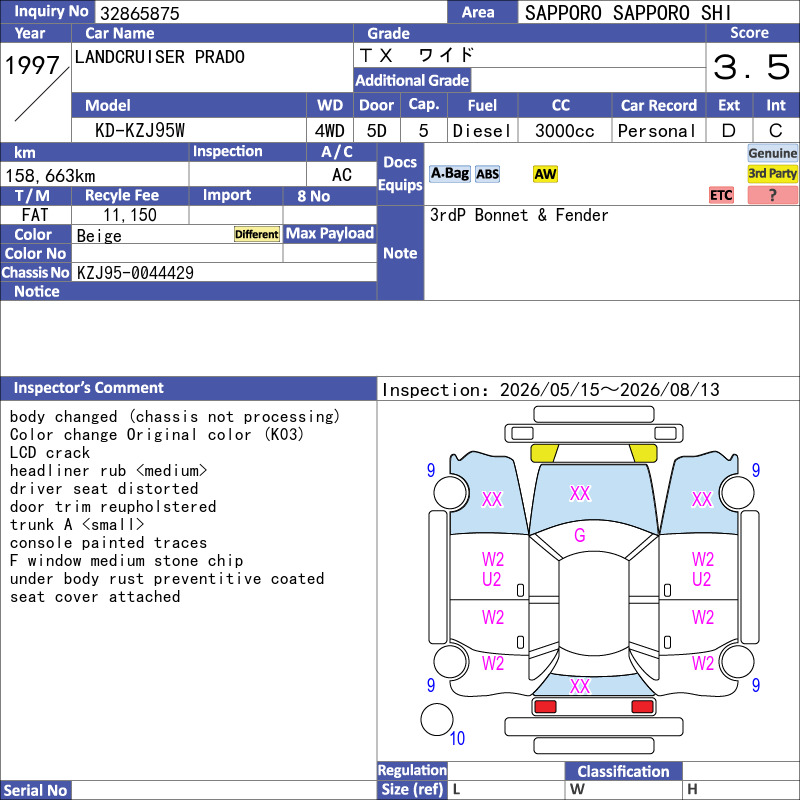800x800 pixels.
Task: Click the Max Payload label
Action: click(330, 233)
